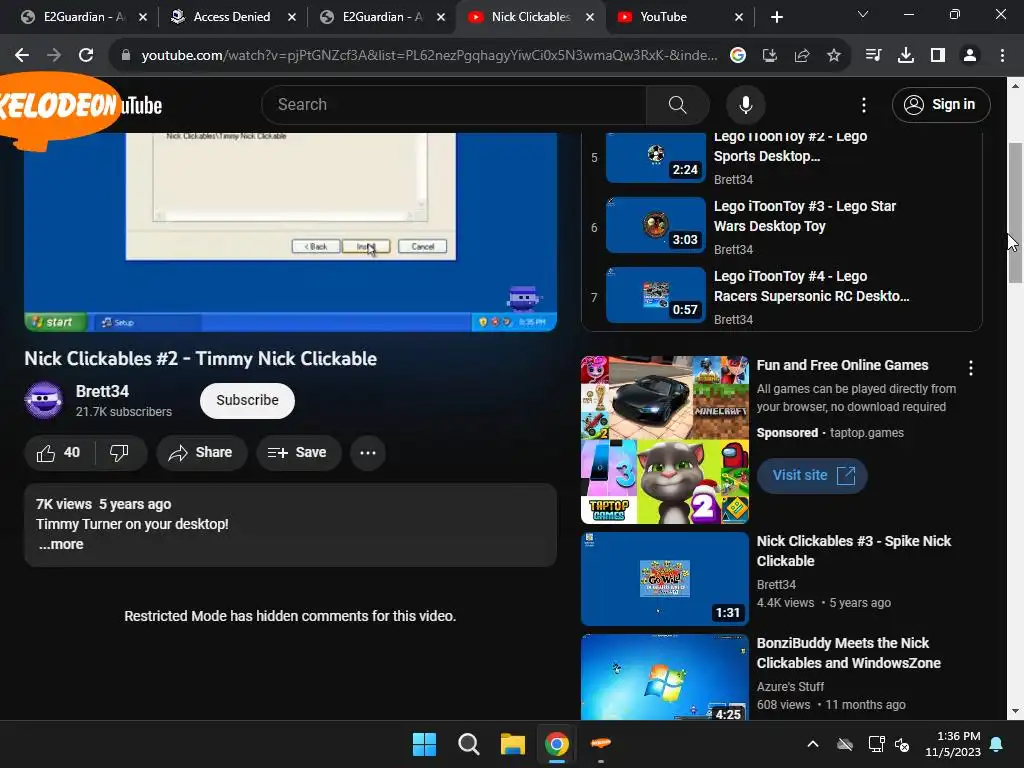Screen dimensions: 1024x768
Task: Show hidden system tray icons
Action: tap(813, 744)
